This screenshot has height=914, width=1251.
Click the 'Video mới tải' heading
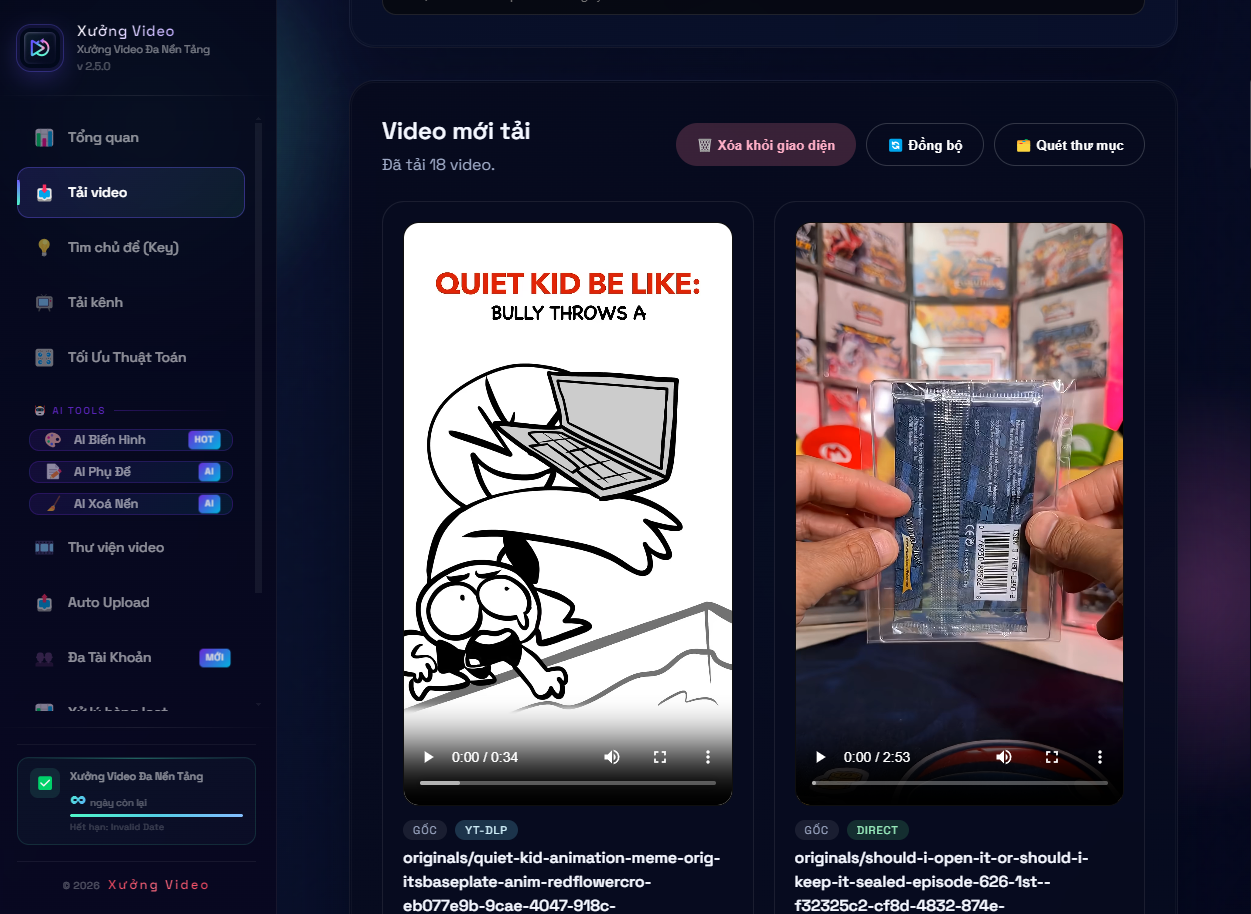click(456, 131)
